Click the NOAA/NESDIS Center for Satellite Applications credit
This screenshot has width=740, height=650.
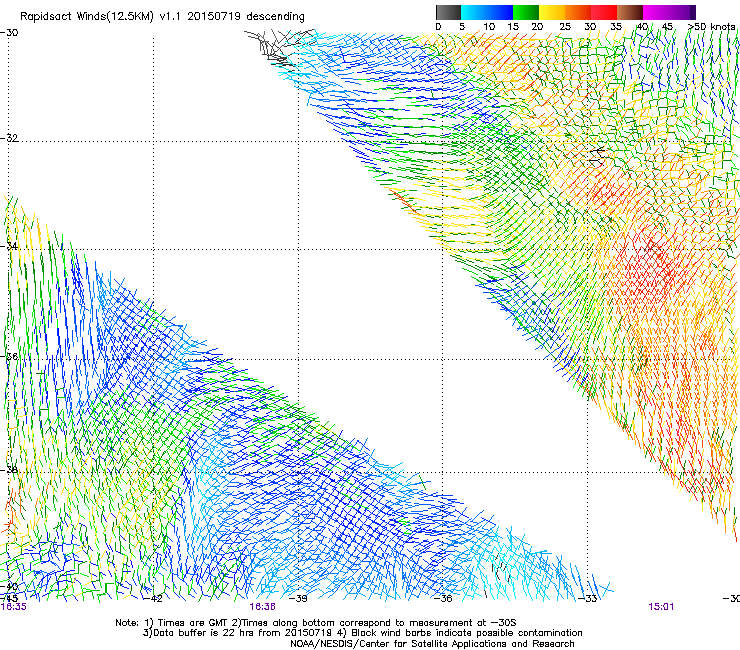point(432,644)
